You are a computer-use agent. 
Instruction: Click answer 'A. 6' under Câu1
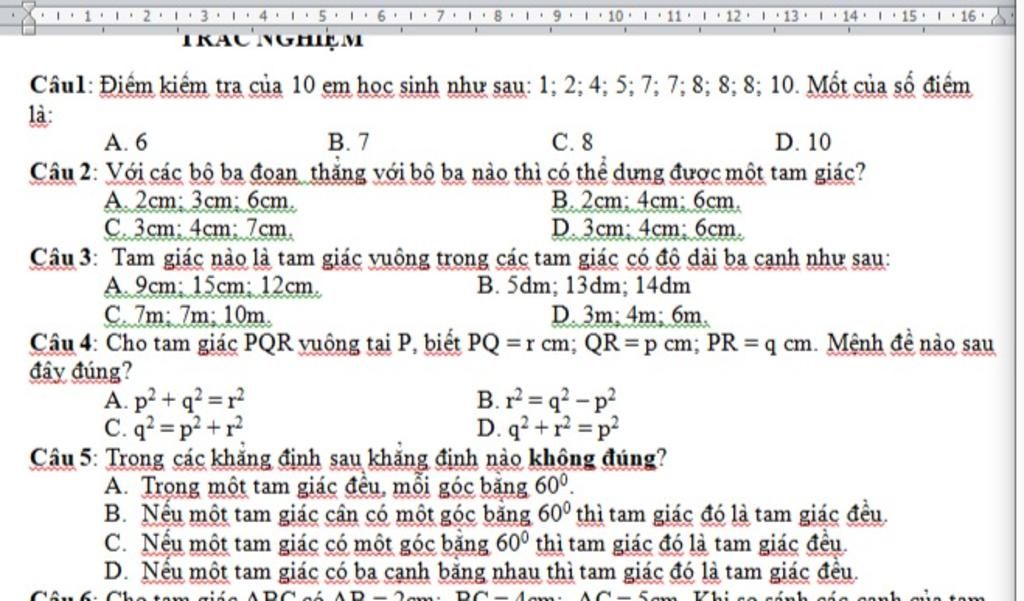(126, 142)
